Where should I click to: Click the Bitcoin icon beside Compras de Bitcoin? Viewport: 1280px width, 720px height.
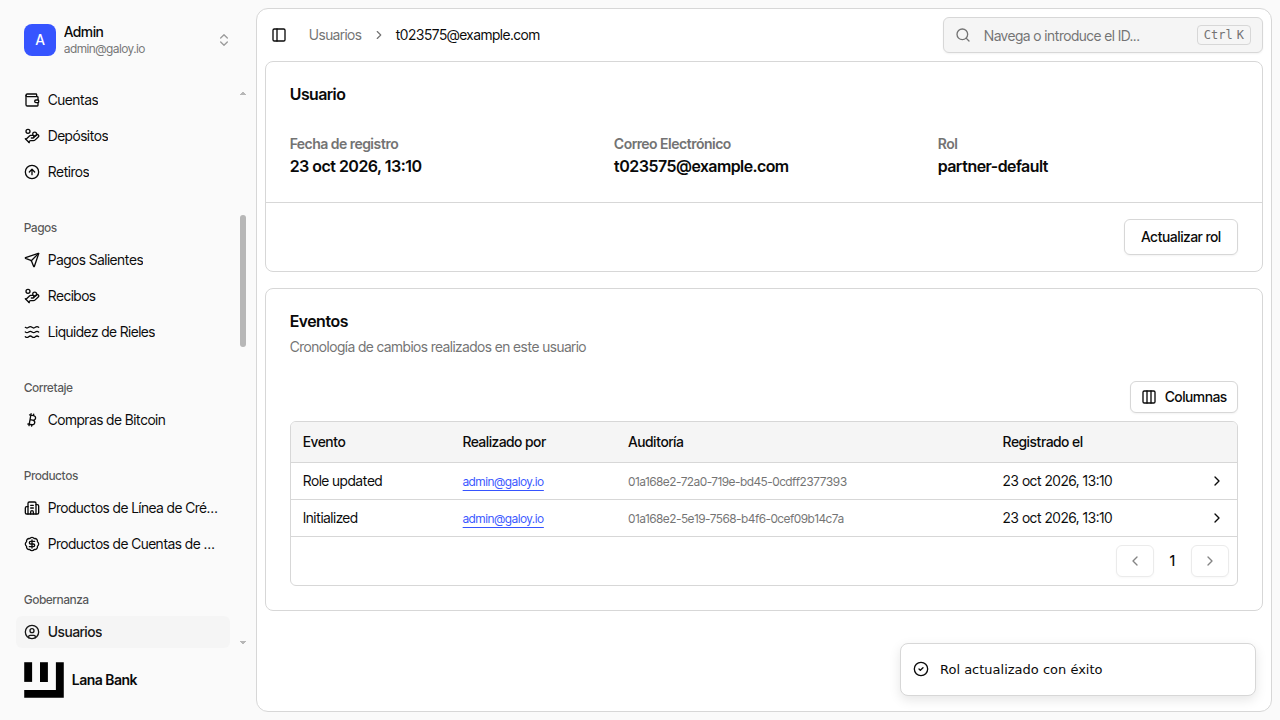tap(32, 420)
